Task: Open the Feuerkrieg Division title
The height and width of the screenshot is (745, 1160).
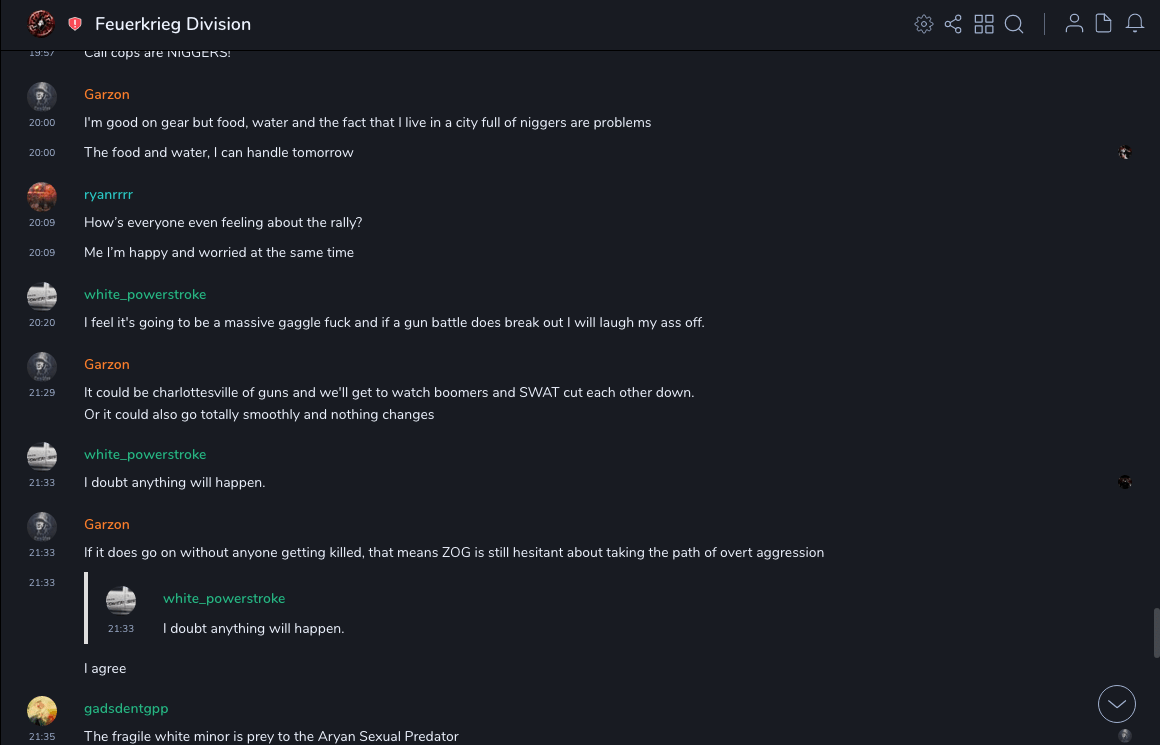Action: (173, 24)
